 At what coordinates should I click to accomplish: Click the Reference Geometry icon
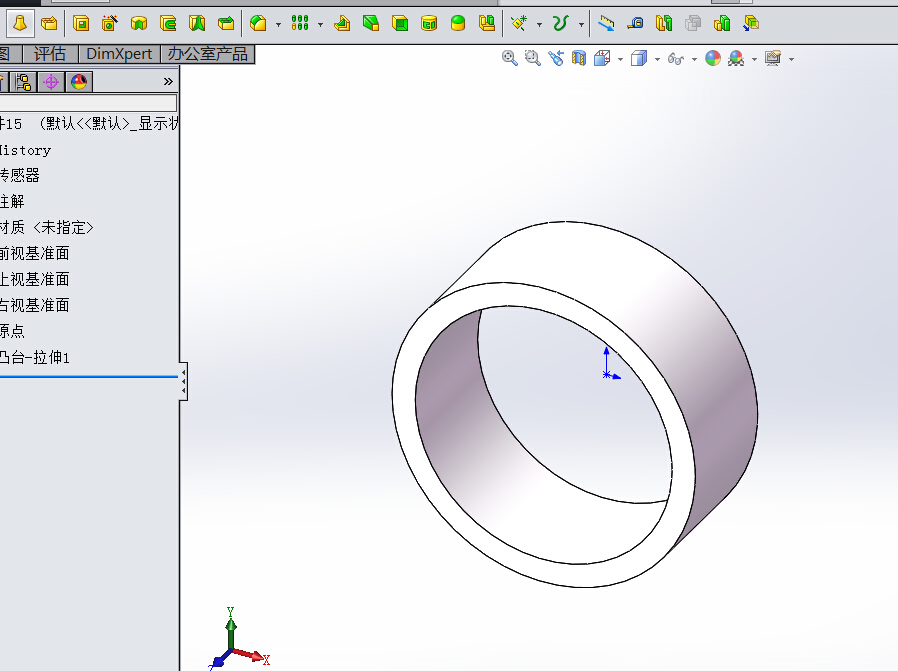pyautogui.click(x=519, y=23)
